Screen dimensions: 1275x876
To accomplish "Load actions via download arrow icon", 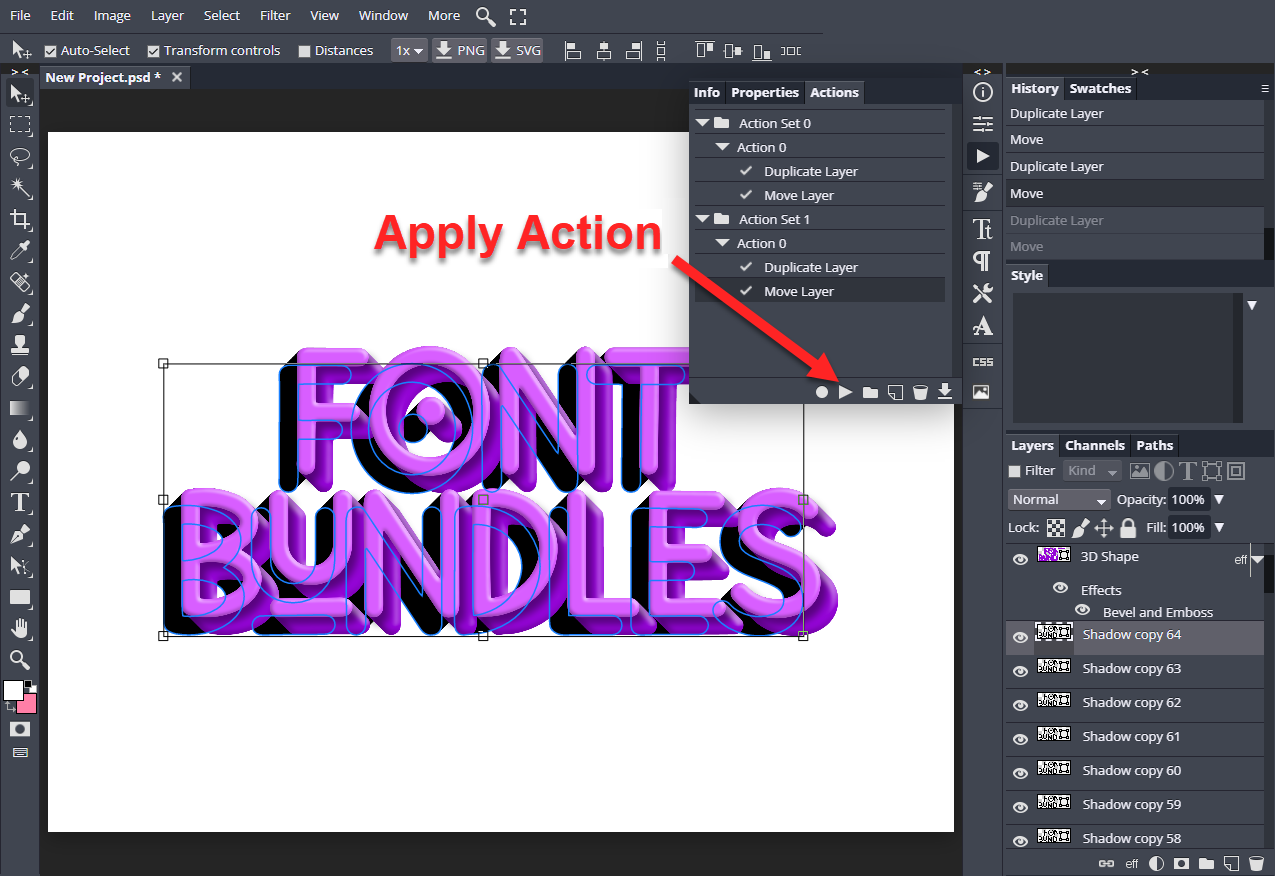I will [x=945, y=392].
